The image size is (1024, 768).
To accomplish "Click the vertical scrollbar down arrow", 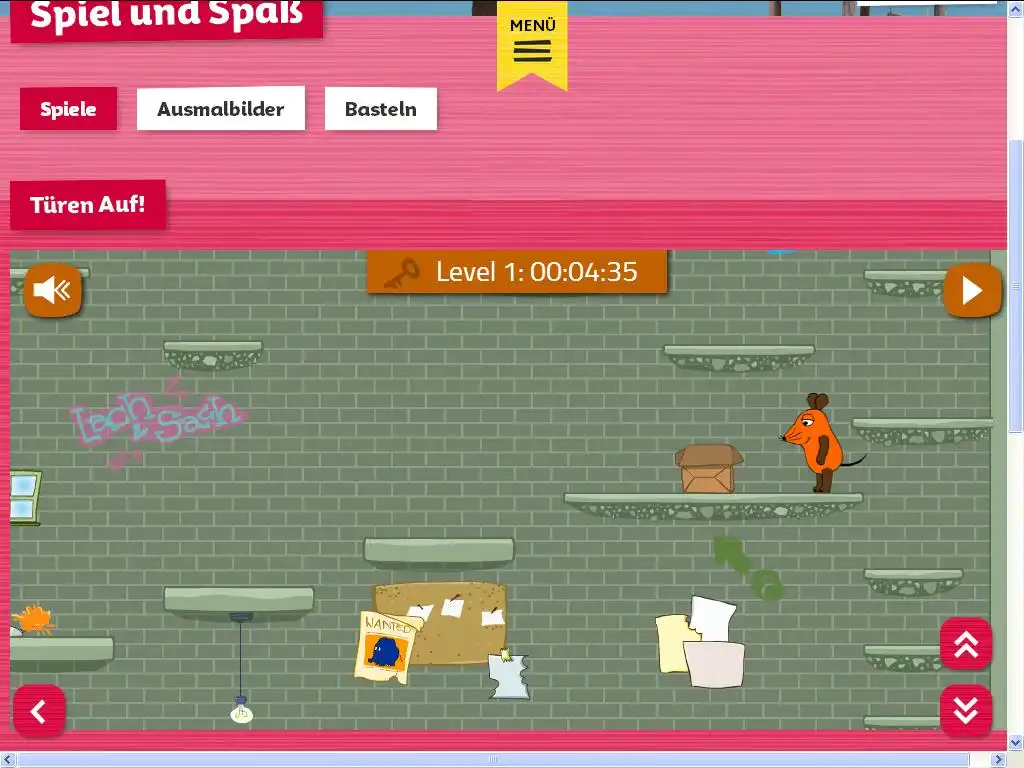I will (x=1016, y=743).
